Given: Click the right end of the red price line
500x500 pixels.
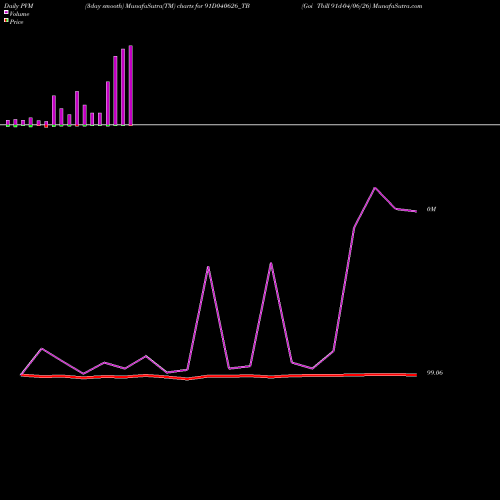Looking at the screenshot, I should [416, 375].
